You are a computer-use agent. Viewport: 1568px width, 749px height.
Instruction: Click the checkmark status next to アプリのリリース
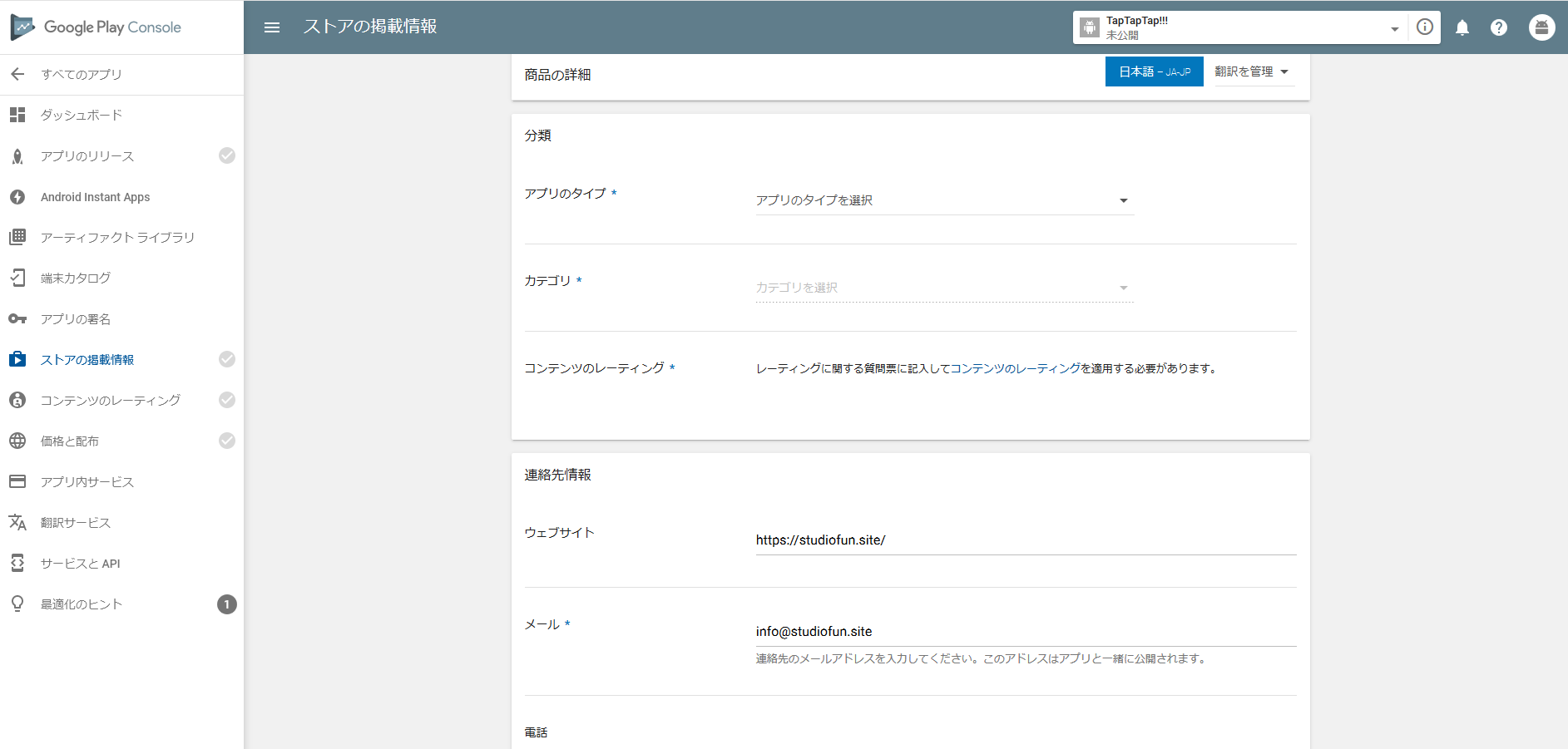[x=227, y=155]
